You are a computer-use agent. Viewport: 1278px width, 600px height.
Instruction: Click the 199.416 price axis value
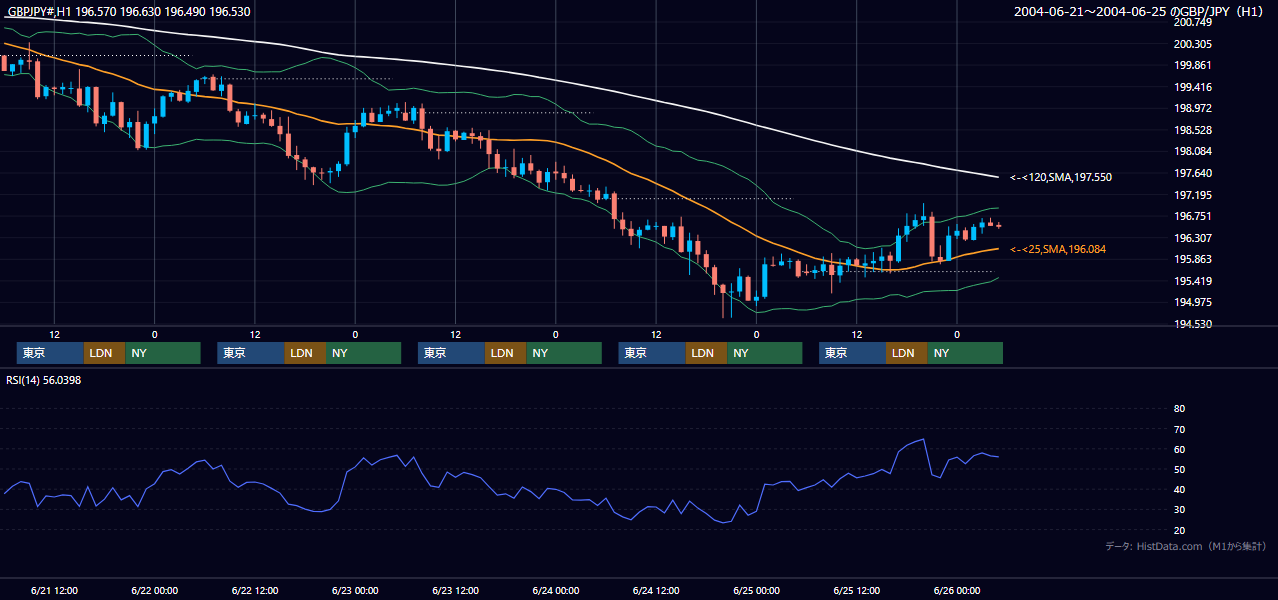1193,87
